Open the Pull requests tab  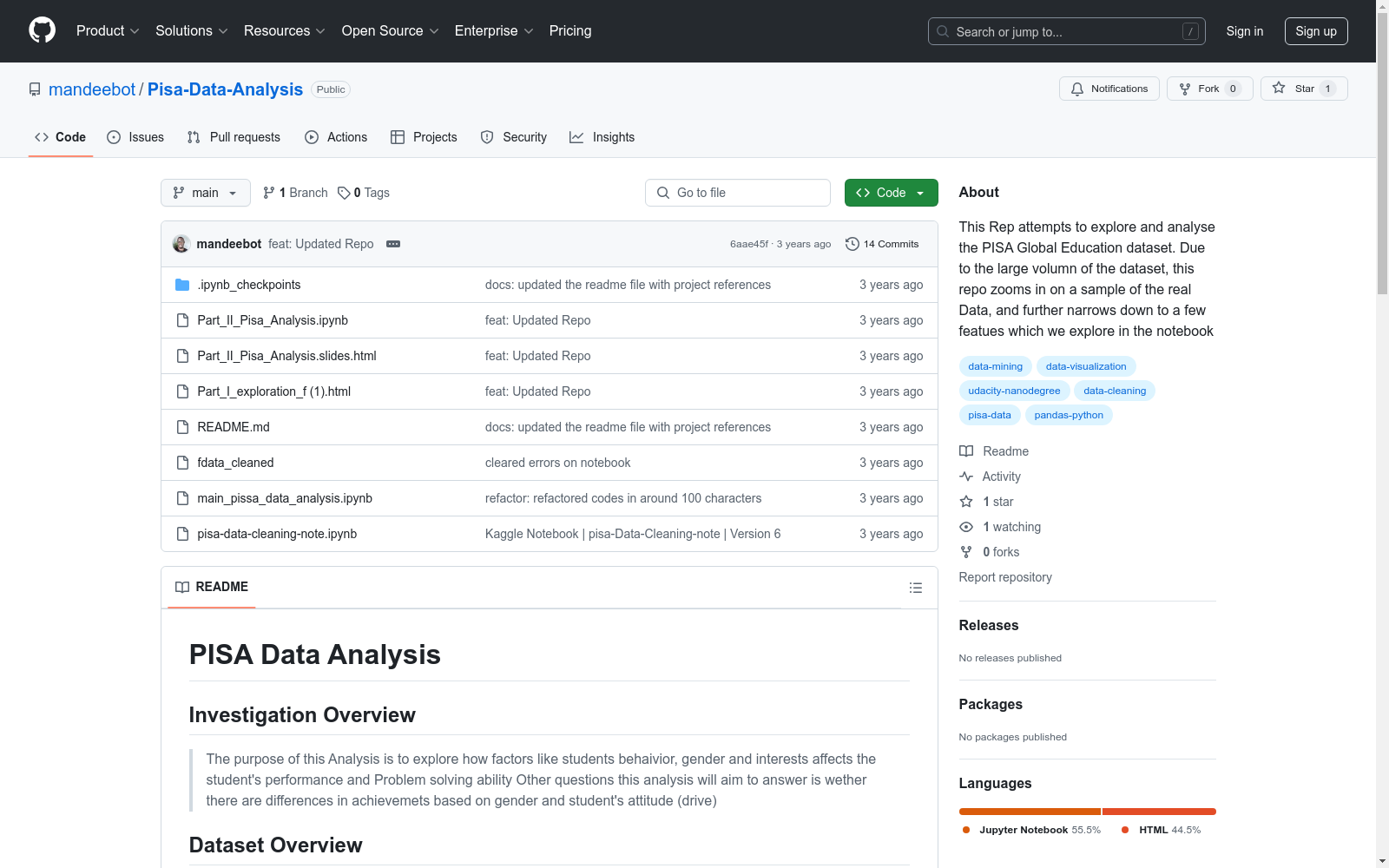pyautogui.click(x=234, y=137)
